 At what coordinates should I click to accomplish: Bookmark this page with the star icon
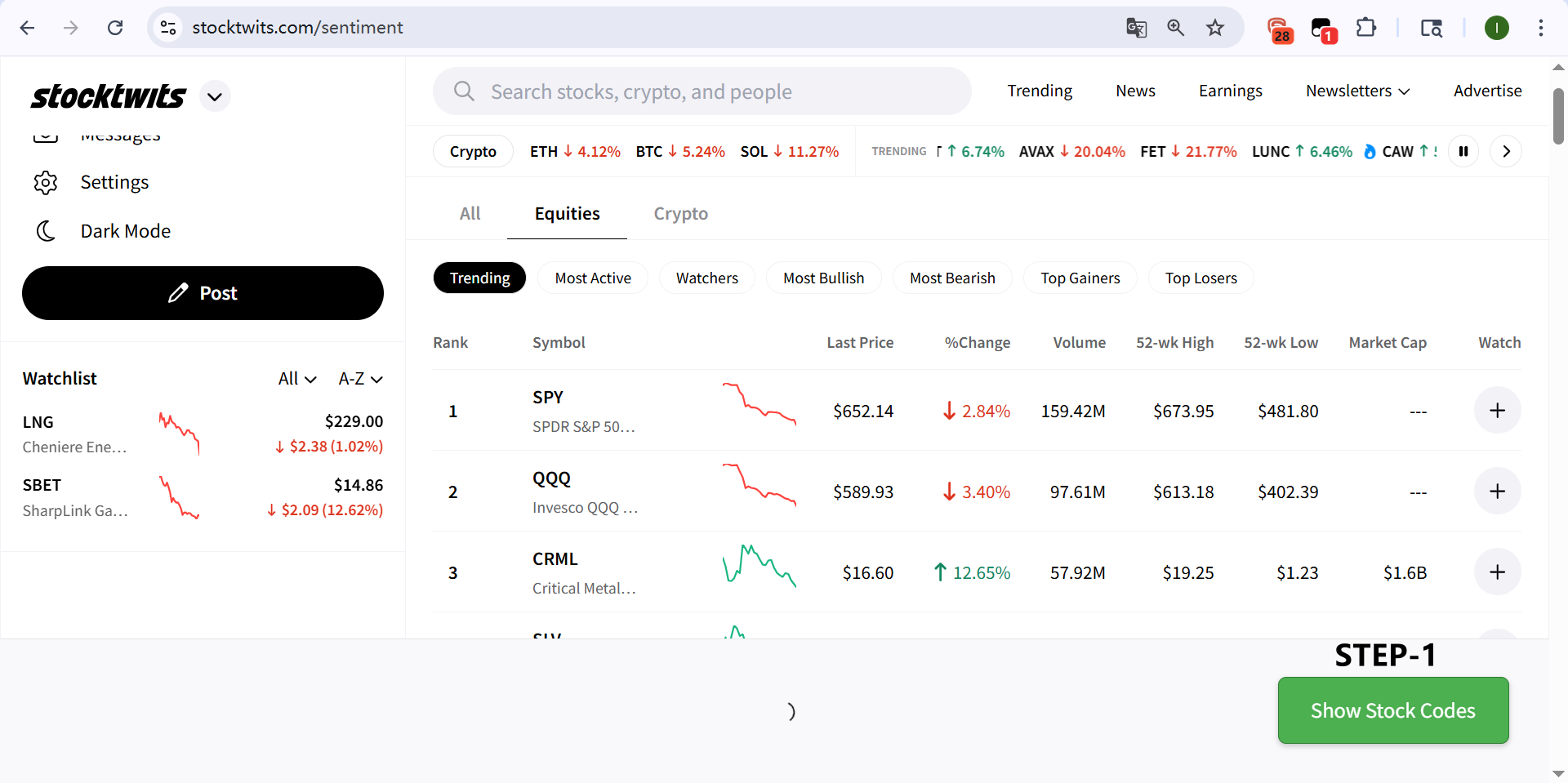coord(1215,28)
